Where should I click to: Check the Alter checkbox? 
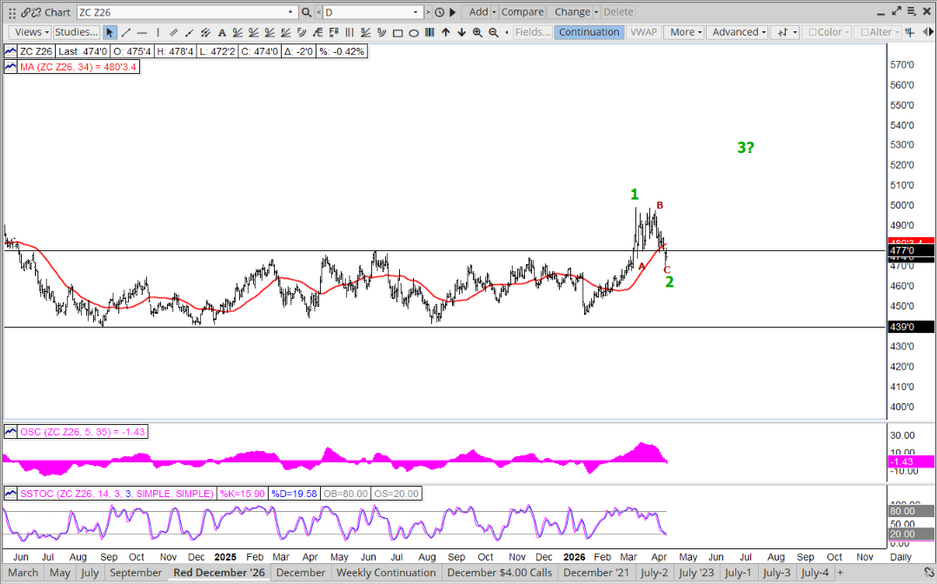(865, 32)
